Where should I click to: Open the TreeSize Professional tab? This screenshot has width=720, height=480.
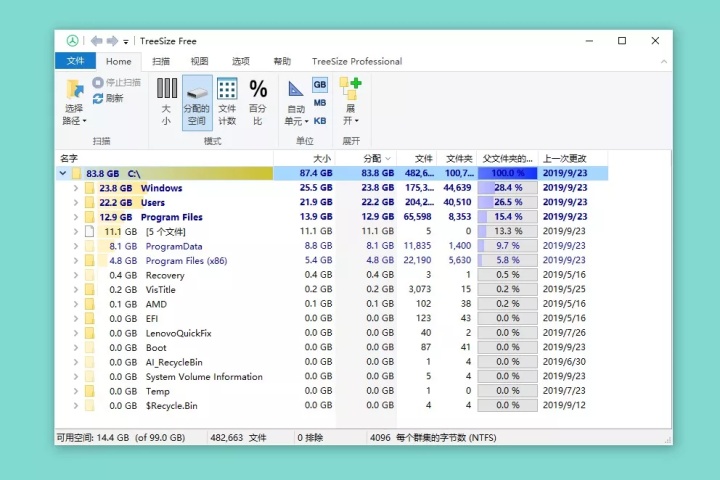(x=357, y=61)
